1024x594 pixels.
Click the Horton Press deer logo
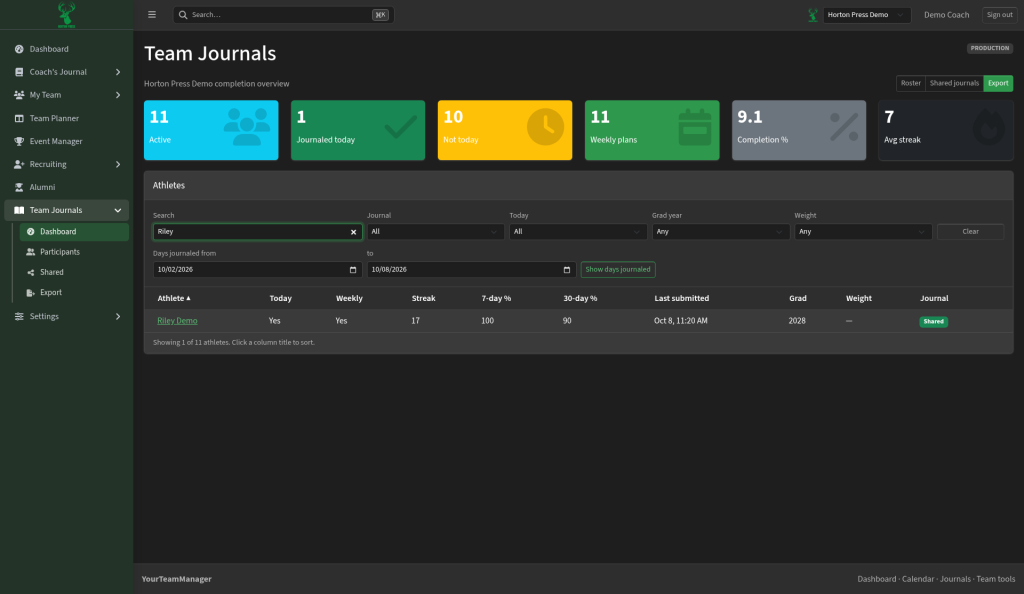[x=67, y=14]
